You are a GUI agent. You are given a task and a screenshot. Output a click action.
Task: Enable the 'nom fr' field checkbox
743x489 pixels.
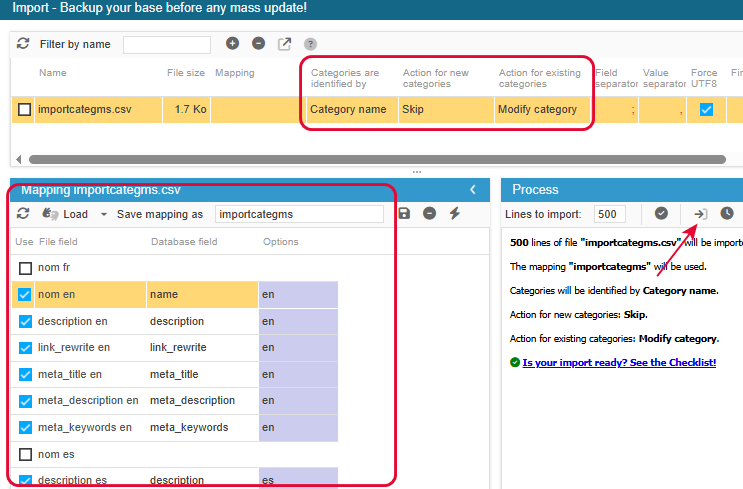[x=25, y=268]
